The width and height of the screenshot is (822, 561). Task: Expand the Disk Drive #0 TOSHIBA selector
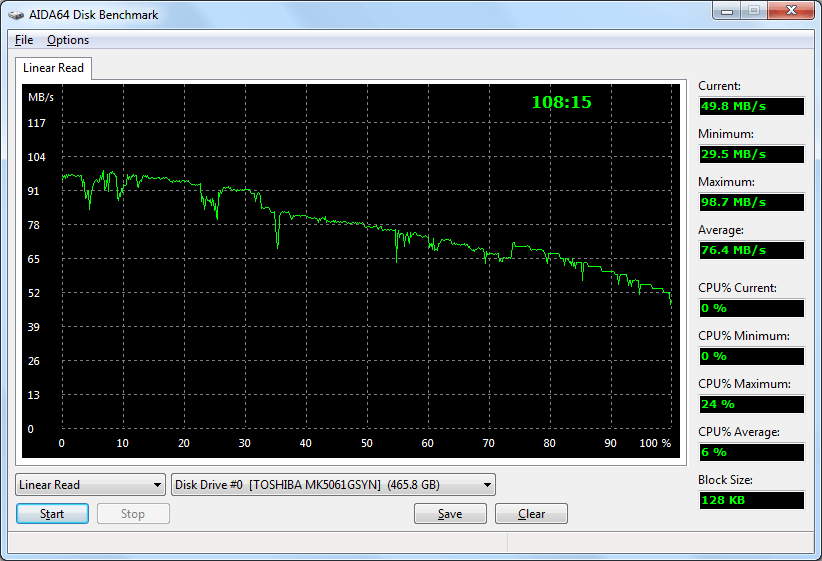[333, 484]
